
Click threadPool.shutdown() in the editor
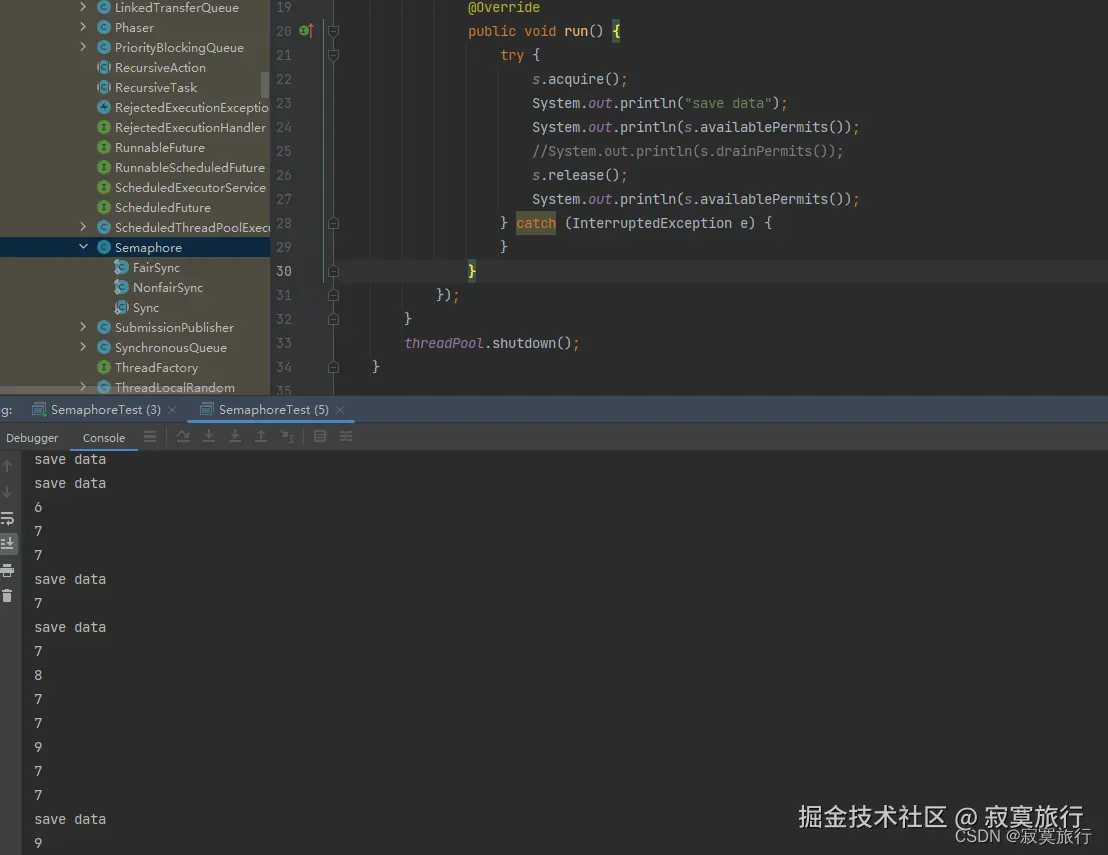pyautogui.click(x=492, y=343)
